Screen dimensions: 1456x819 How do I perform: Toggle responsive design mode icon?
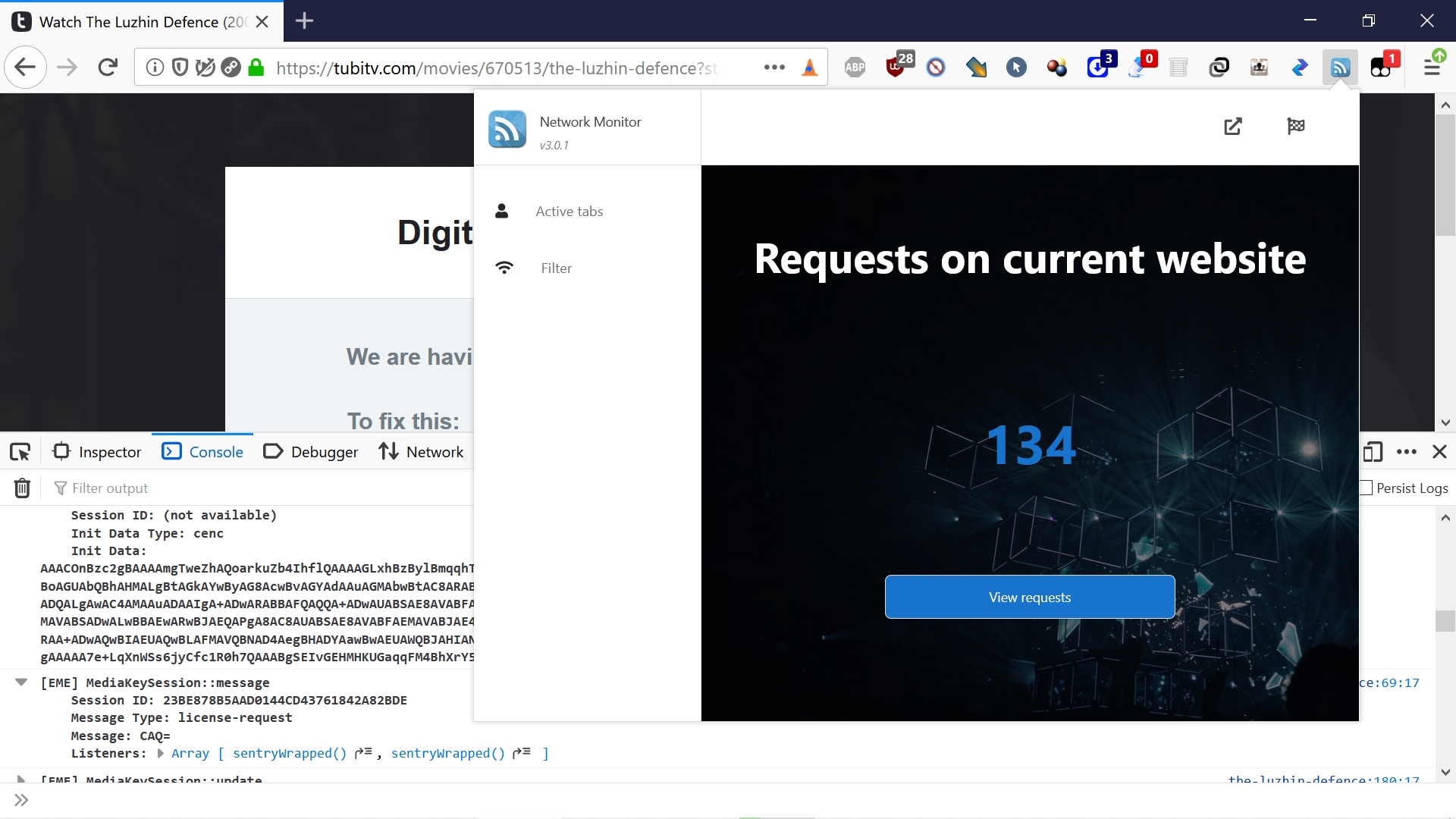[1373, 452]
